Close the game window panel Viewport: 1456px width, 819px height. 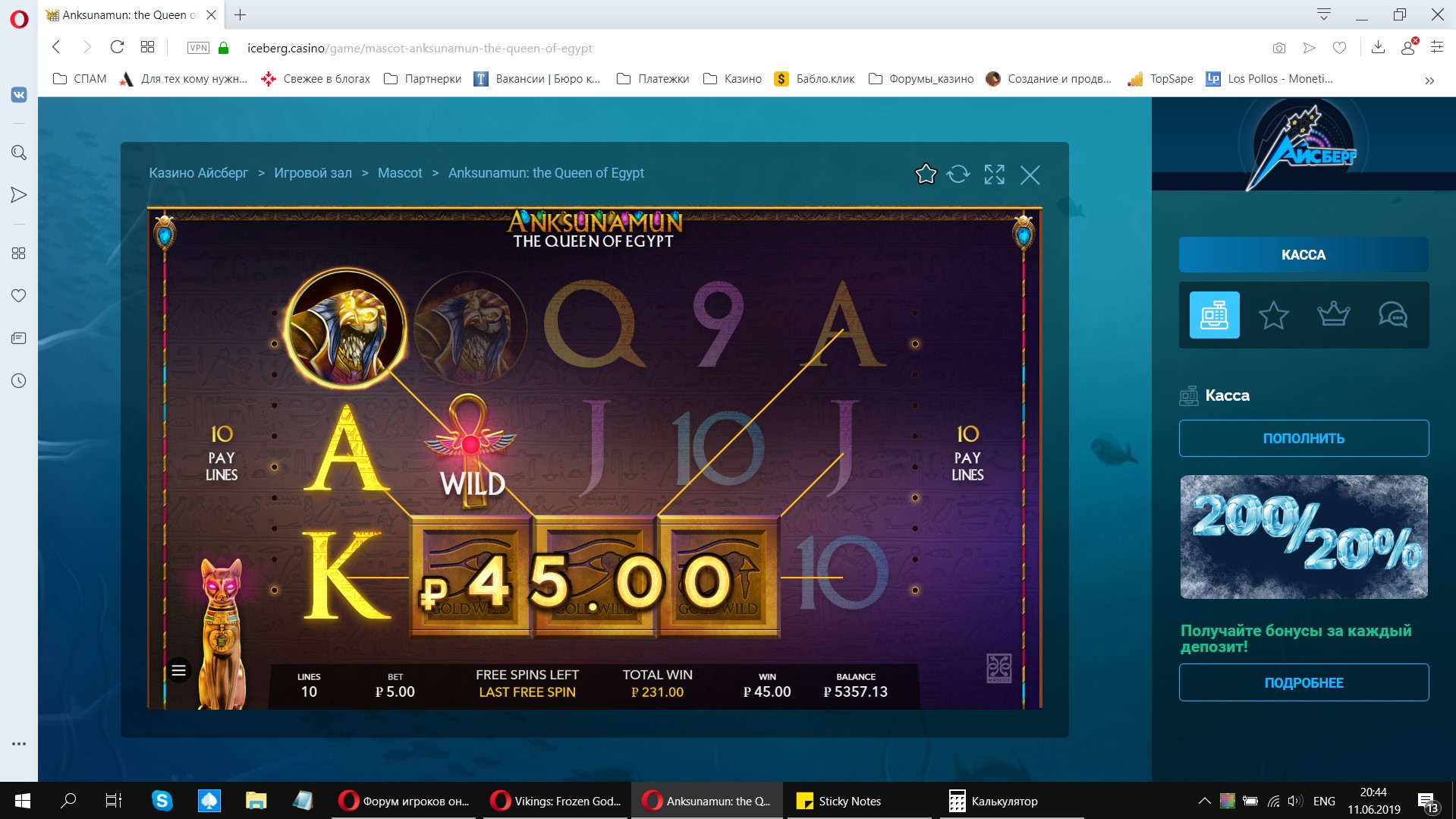point(1030,175)
